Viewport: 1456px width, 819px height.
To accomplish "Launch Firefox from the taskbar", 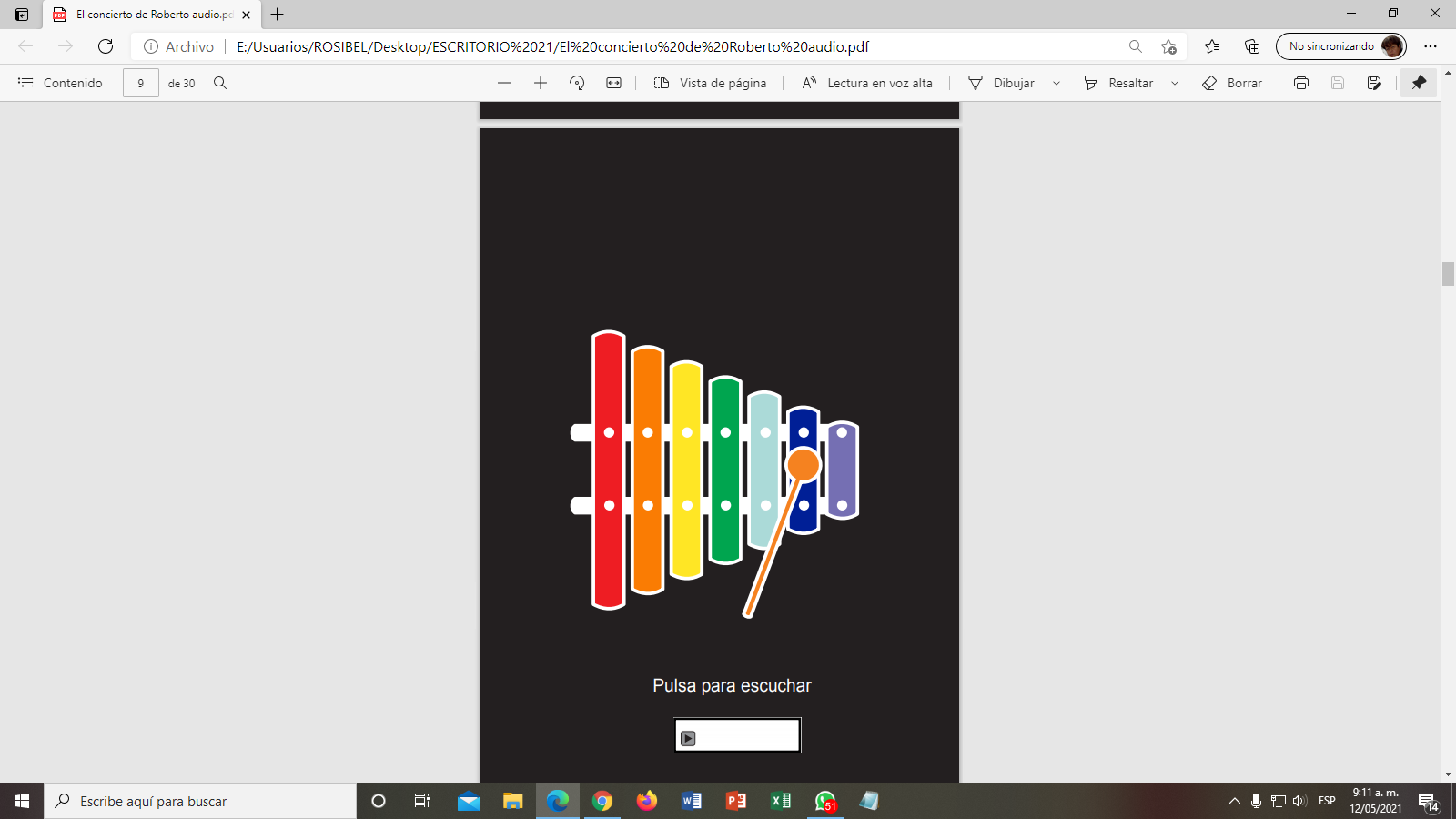I will 647,801.
